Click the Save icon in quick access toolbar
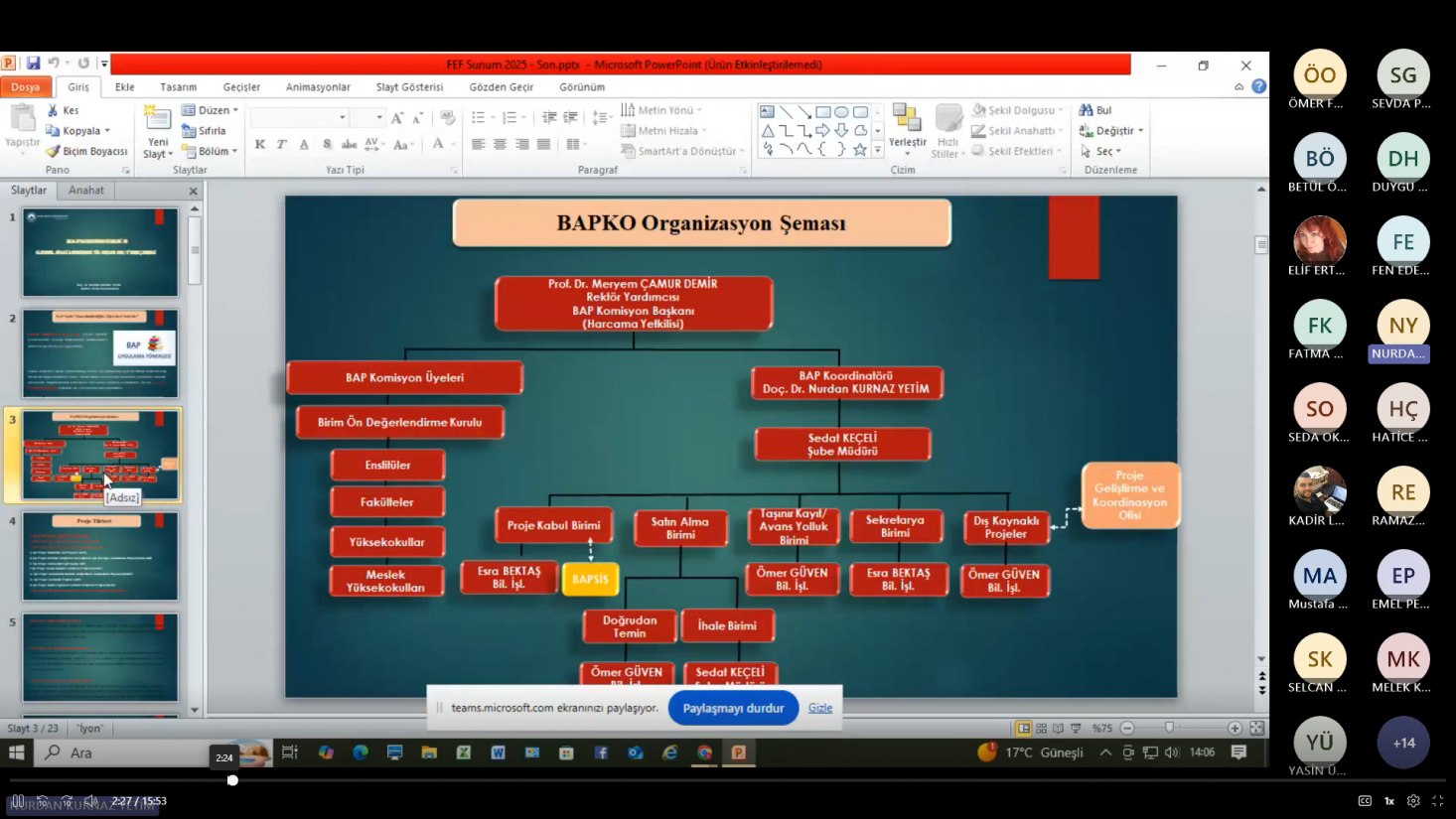 [33, 64]
